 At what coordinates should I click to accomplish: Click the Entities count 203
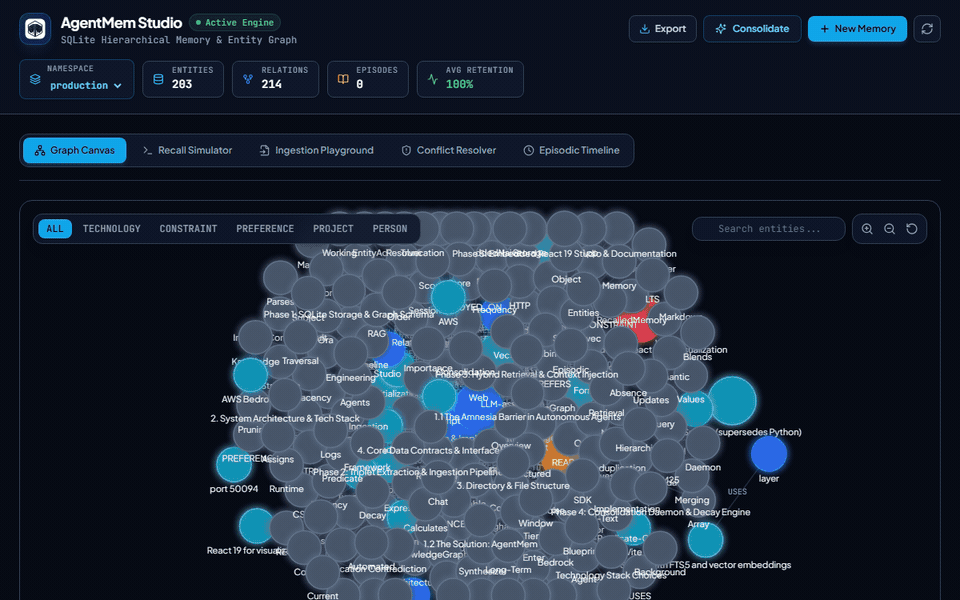[182, 84]
